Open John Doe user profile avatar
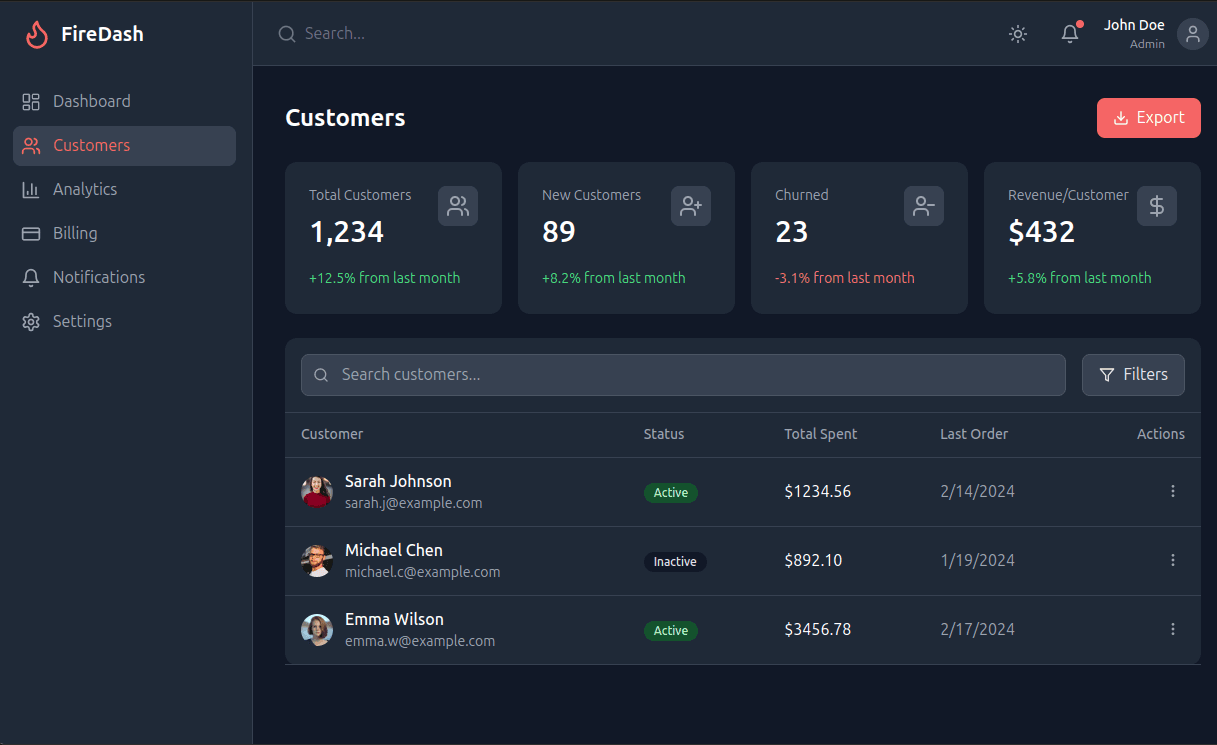The height and width of the screenshot is (745, 1217). coord(1192,34)
